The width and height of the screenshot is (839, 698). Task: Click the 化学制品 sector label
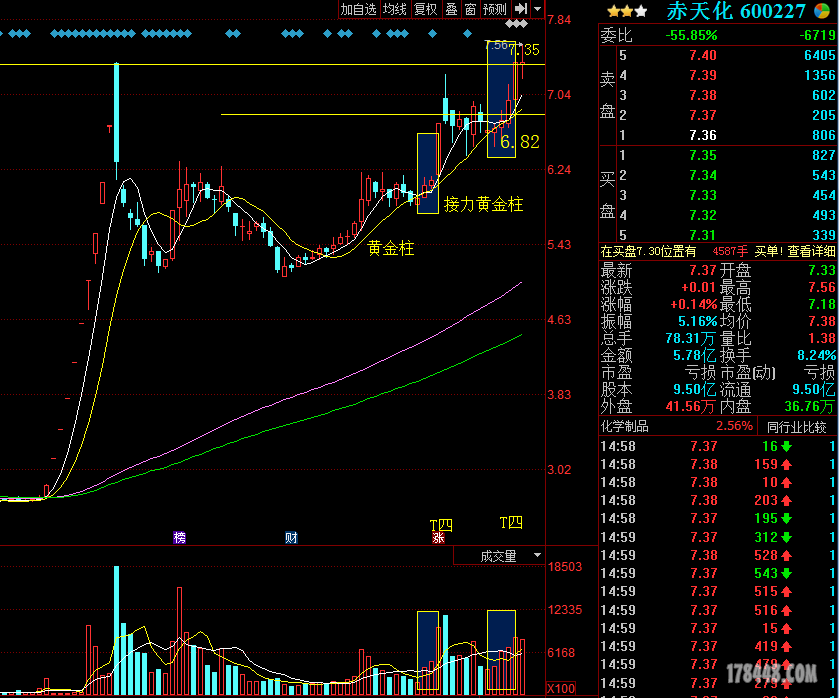pyautogui.click(x=624, y=427)
